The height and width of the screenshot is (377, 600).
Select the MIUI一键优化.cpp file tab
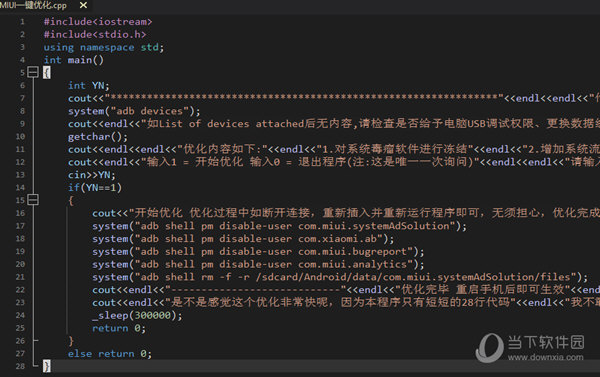pos(33,5)
